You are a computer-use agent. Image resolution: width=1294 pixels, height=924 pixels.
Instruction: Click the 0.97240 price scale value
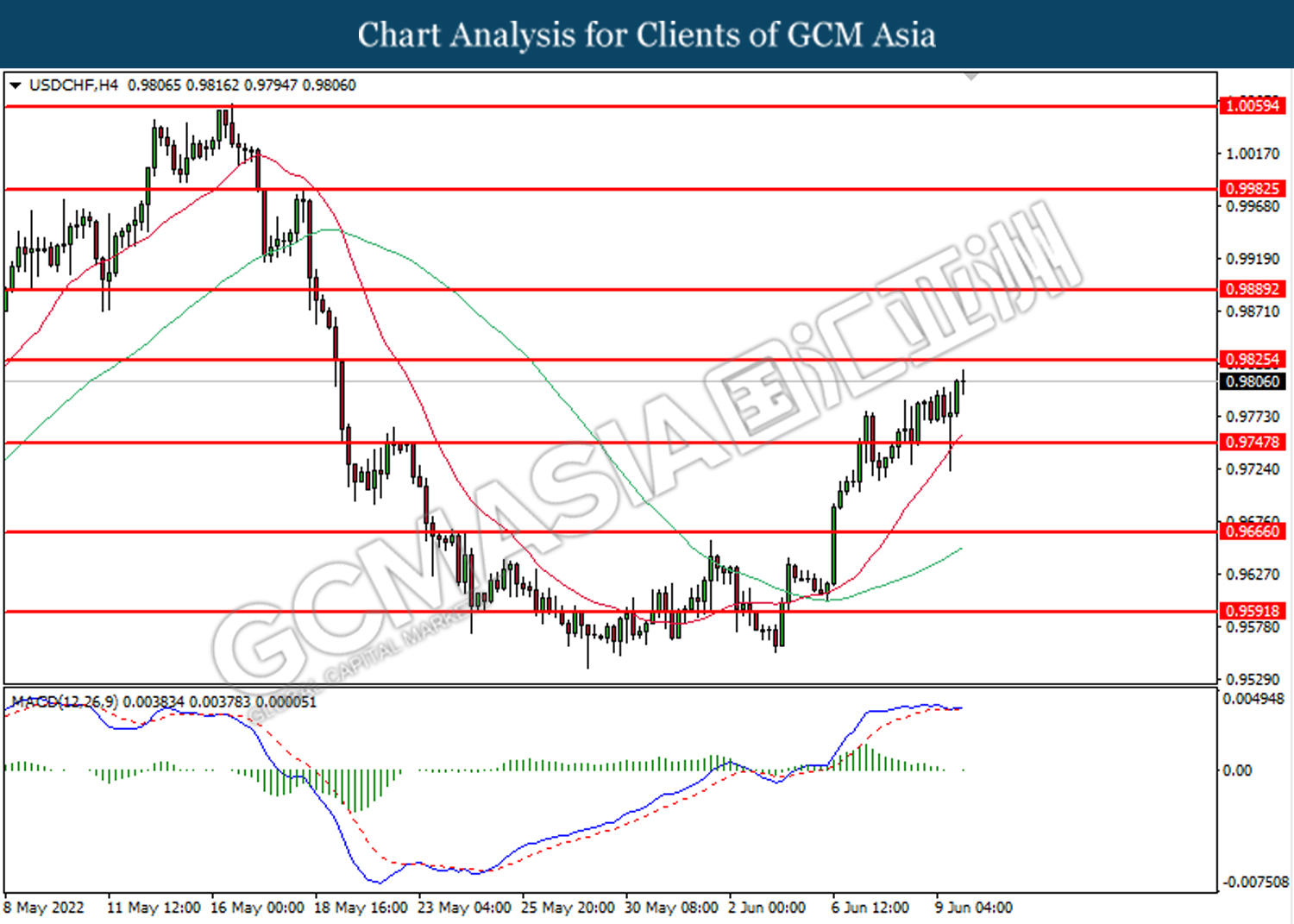1253,469
